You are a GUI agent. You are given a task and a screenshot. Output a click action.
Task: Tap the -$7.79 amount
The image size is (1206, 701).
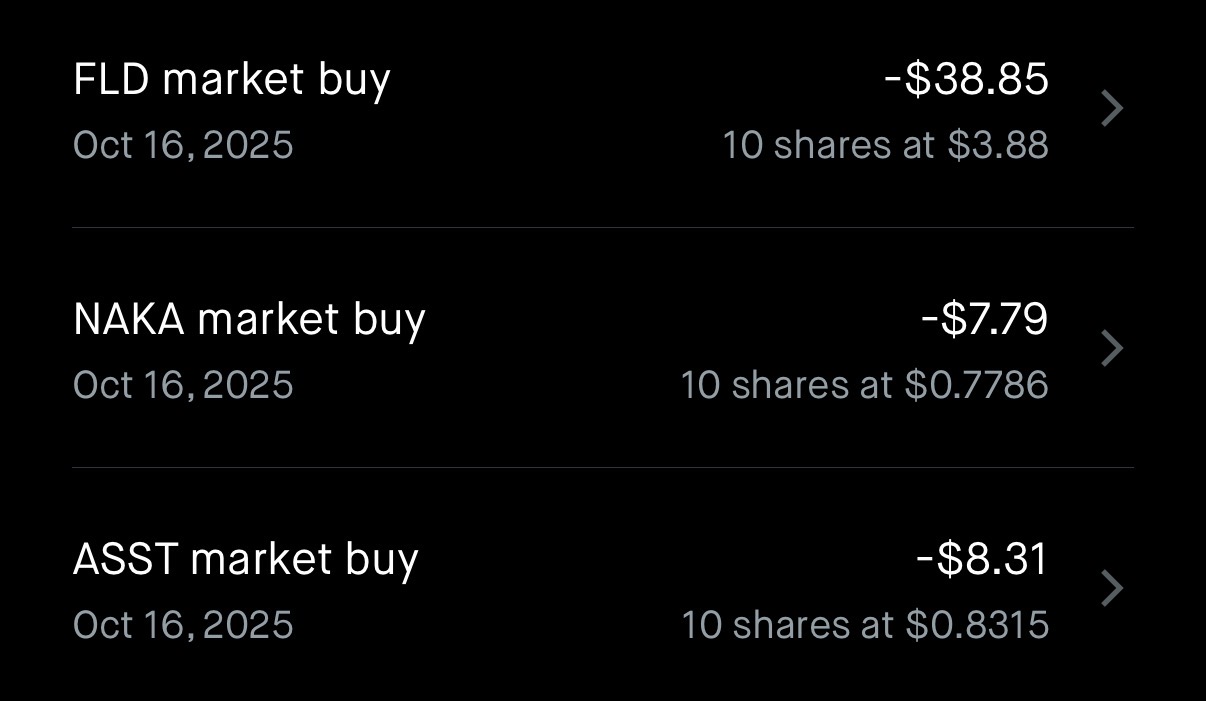click(x=984, y=320)
